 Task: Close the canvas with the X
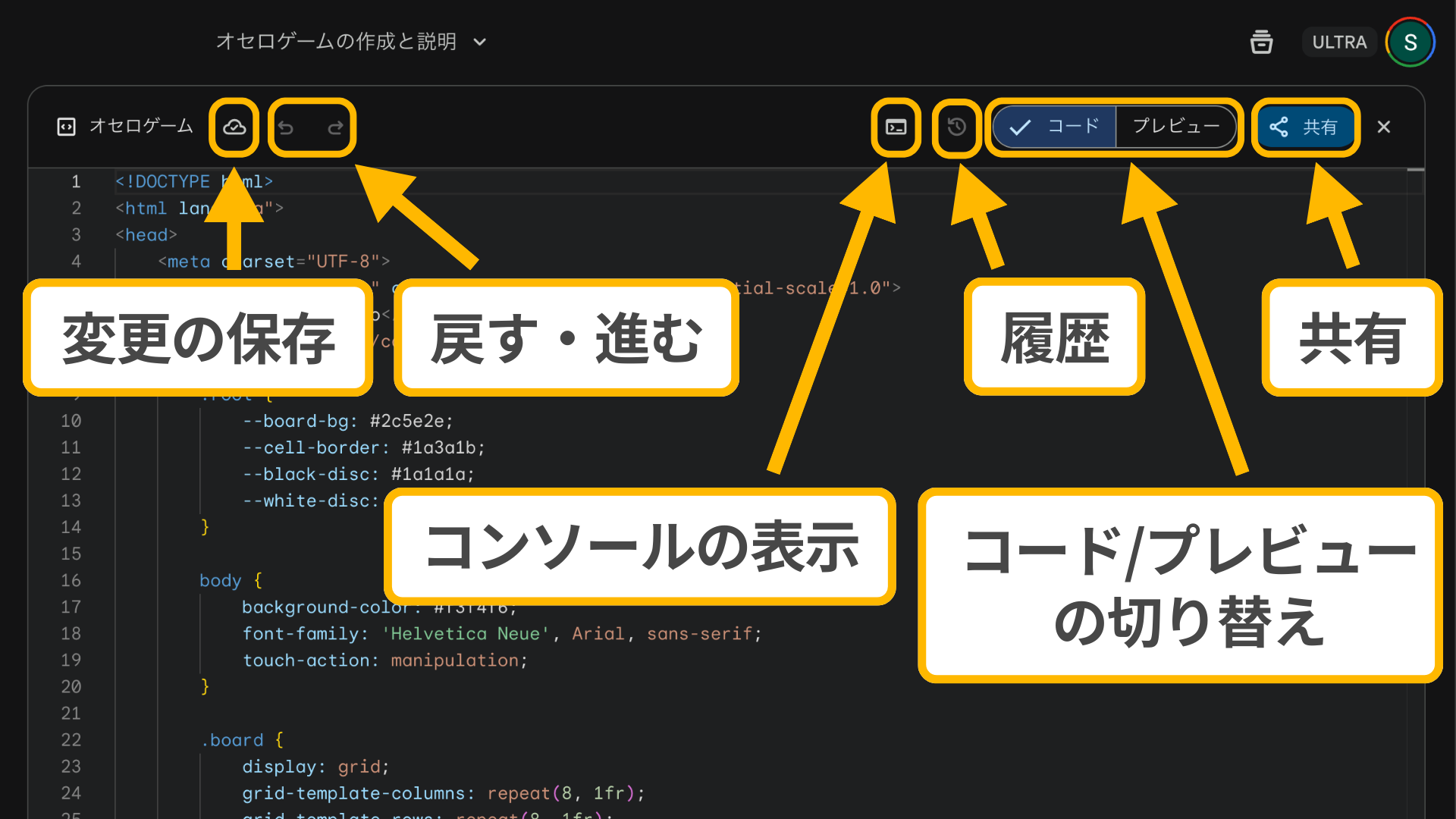click(1384, 127)
